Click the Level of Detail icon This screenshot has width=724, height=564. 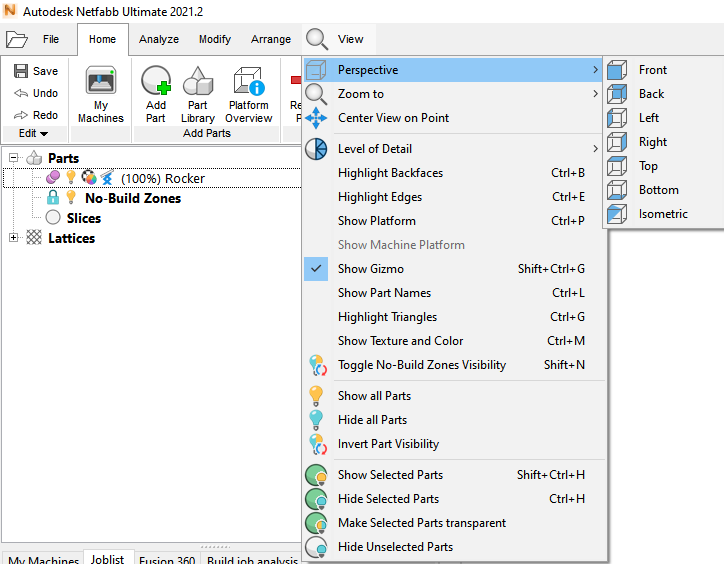click(x=316, y=149)
